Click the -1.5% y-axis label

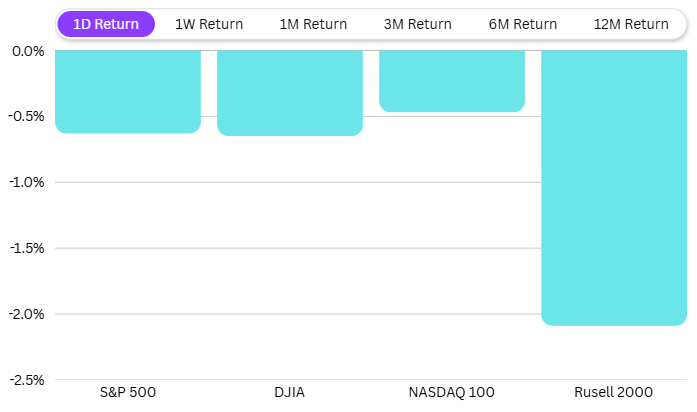[x=26, y=248]
